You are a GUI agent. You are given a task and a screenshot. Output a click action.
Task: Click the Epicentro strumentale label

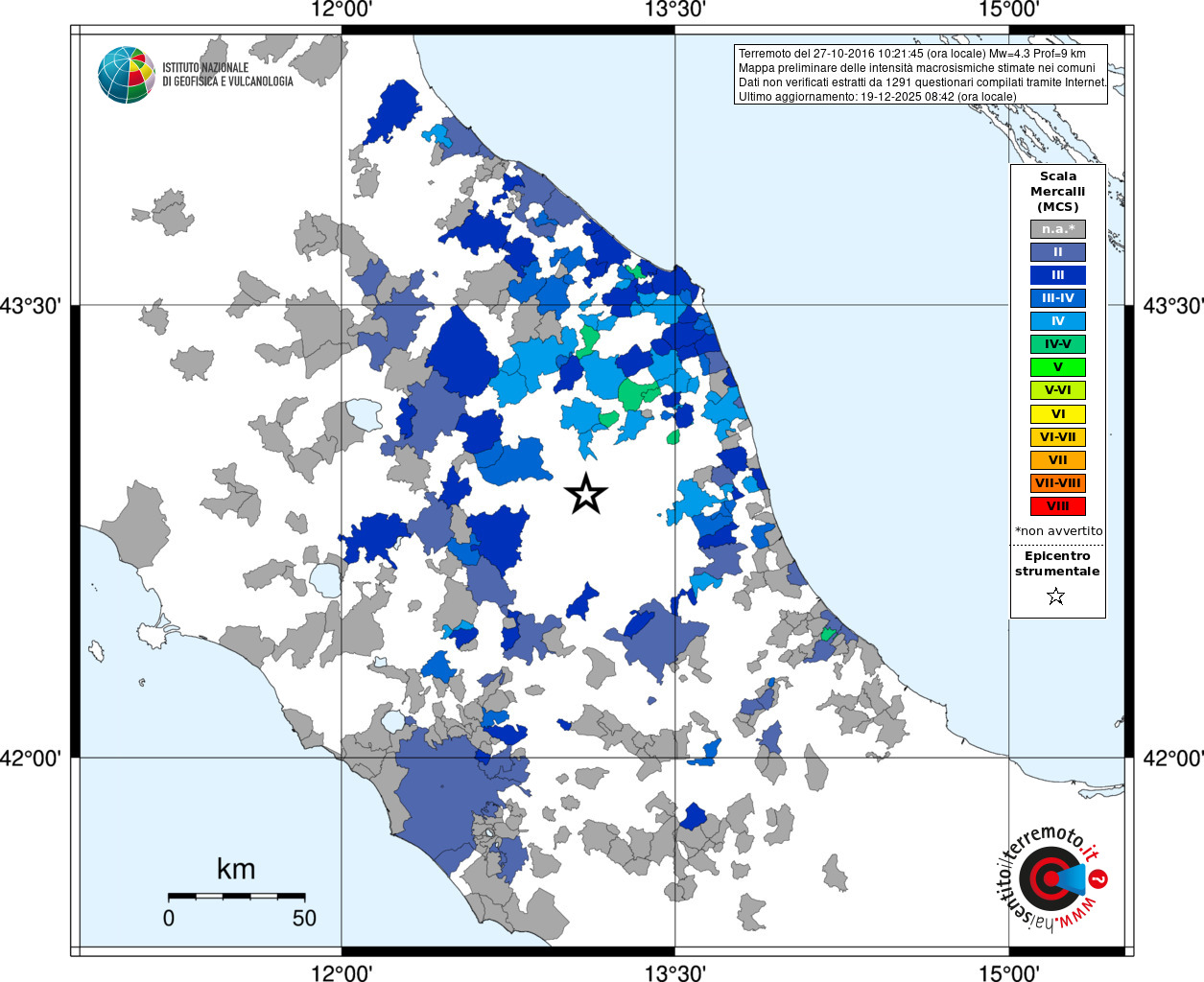tap(1057, 564)
